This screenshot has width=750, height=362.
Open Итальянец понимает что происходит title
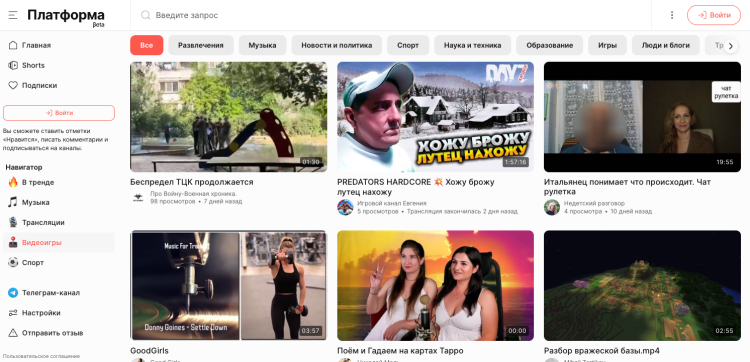tap(628, 187)
